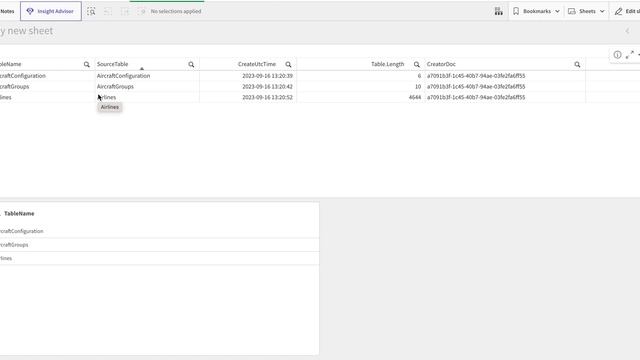
Task: Select AircraftGroups in the SourceTable column
Action: (x=115, y=87)
